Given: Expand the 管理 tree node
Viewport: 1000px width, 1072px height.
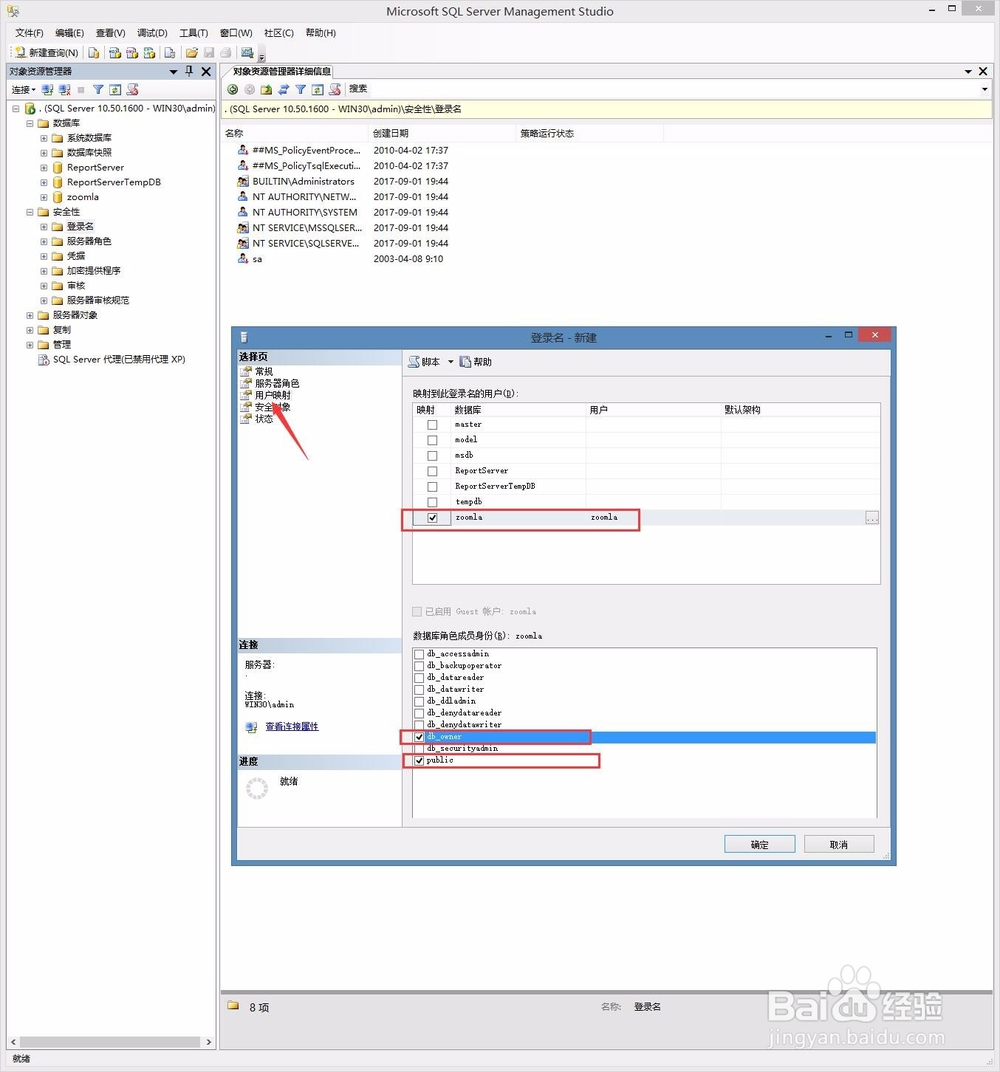Looking at the screenshot, I should pyautogui.click(x=30, y=345).
